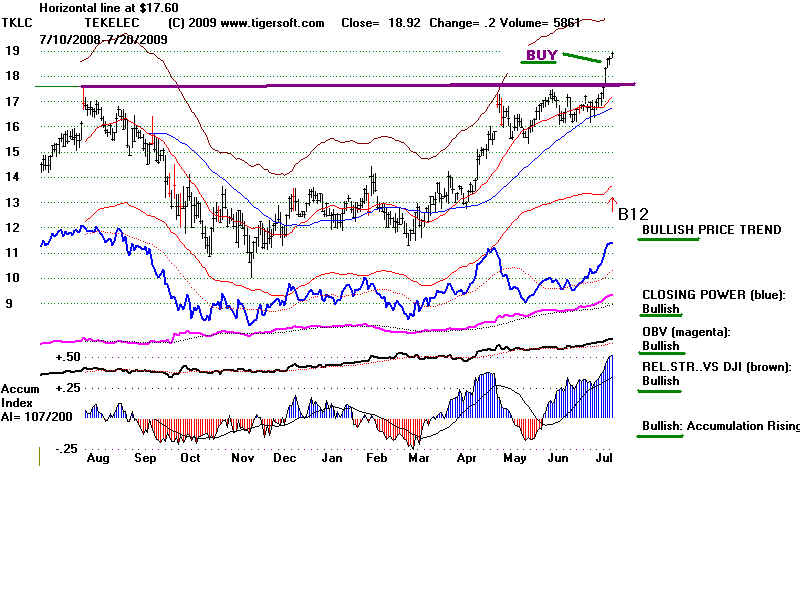
Task: Click the Aug month label
Action: 98,458
